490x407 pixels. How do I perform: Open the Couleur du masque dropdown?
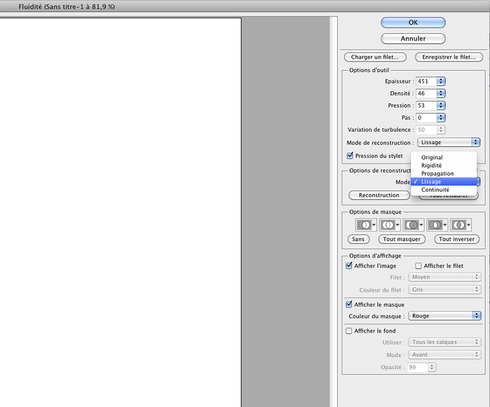tap(445, 316)
